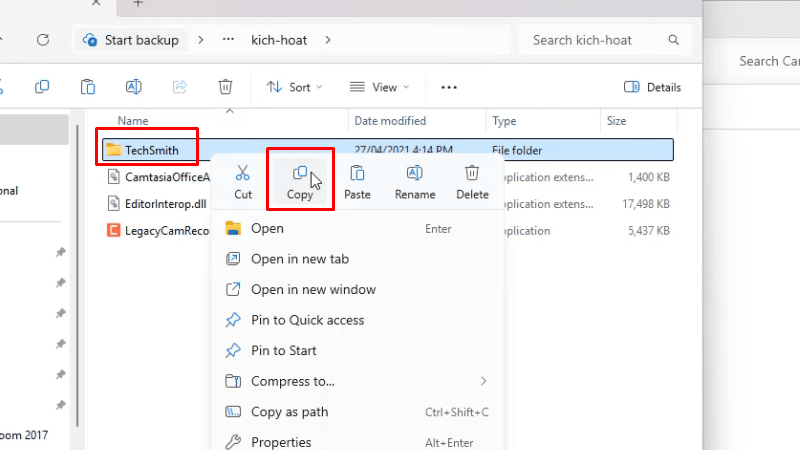Click the Search kich-hoat field
This screenshot has width=800, height=450.
click(x=595, y=40)
